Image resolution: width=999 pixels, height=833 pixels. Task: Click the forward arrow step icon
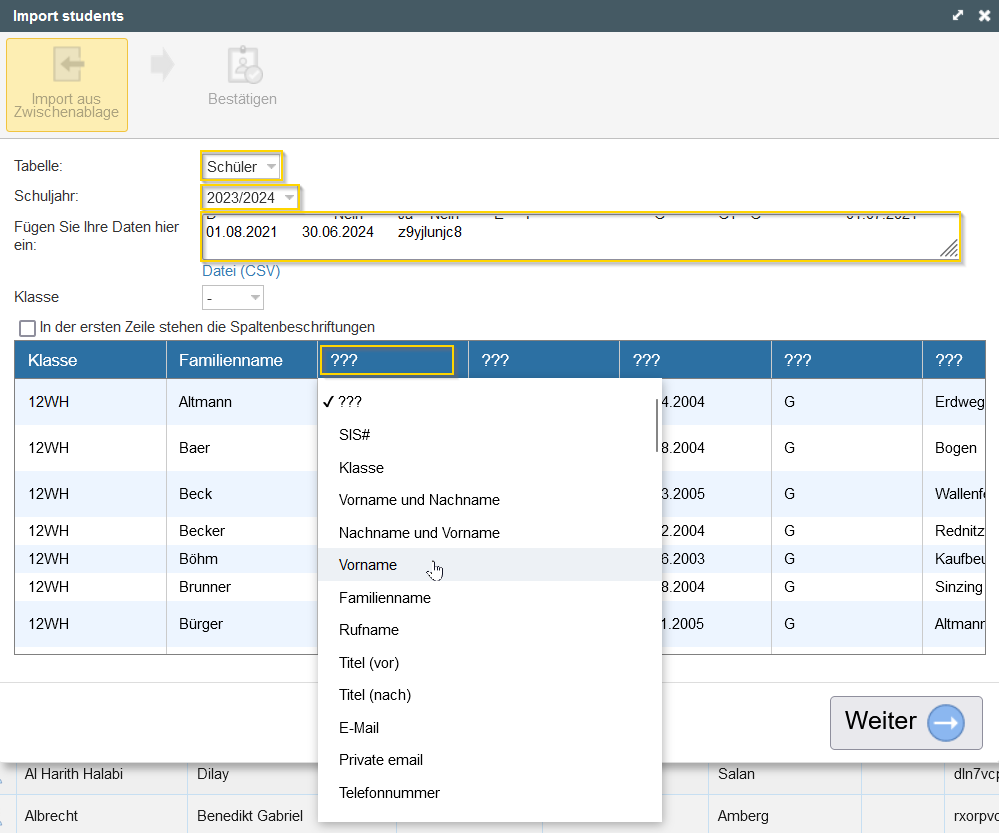[161, 66]
